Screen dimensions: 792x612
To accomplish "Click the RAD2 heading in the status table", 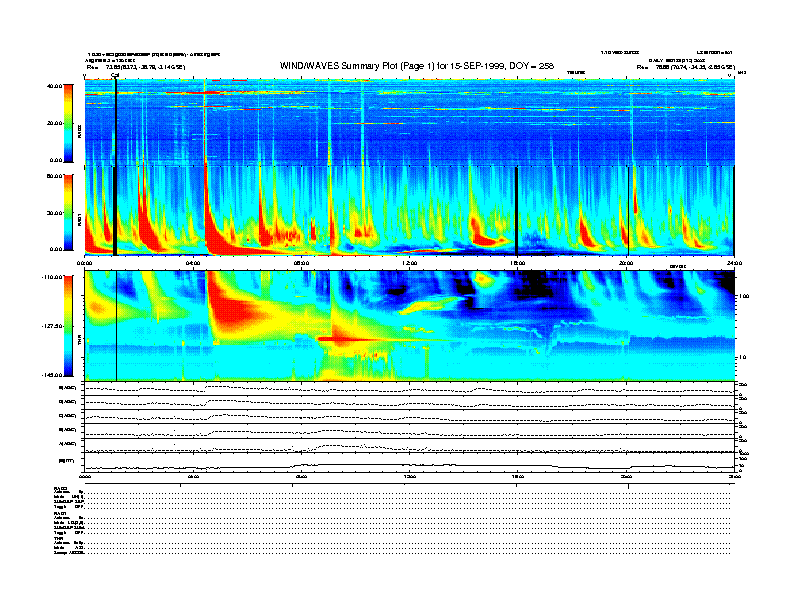I will tap(60, 489).
